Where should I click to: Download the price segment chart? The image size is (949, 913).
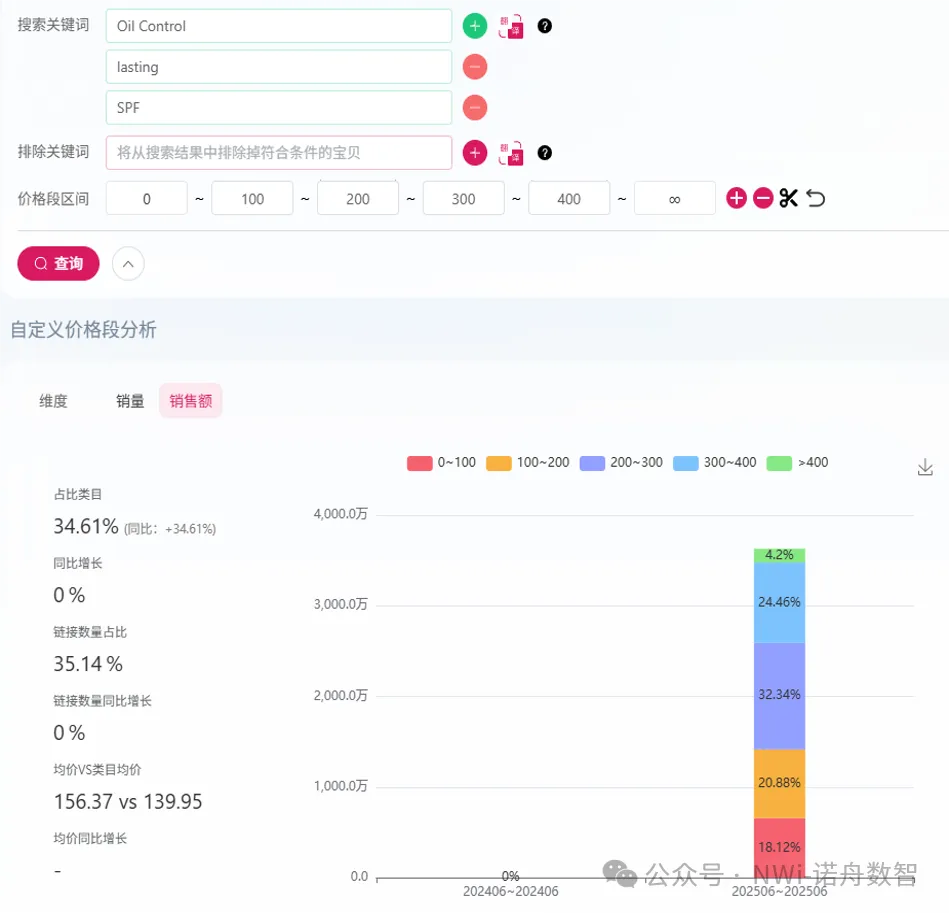[925, 467]
